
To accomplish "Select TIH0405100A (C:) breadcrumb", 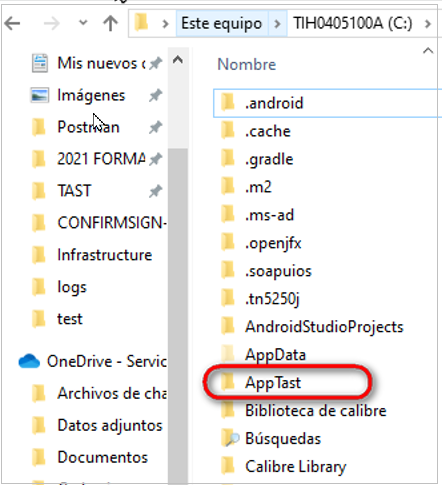I will coord(353,23).
